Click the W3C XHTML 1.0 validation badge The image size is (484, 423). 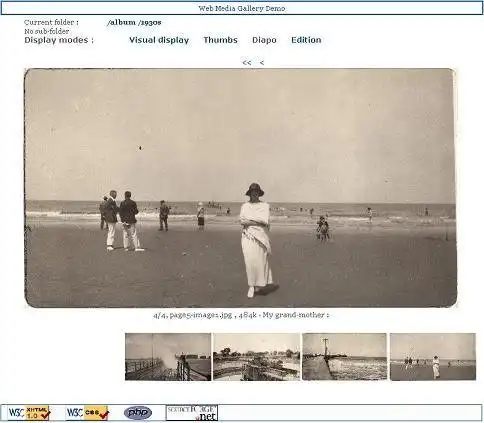(29, 413)
